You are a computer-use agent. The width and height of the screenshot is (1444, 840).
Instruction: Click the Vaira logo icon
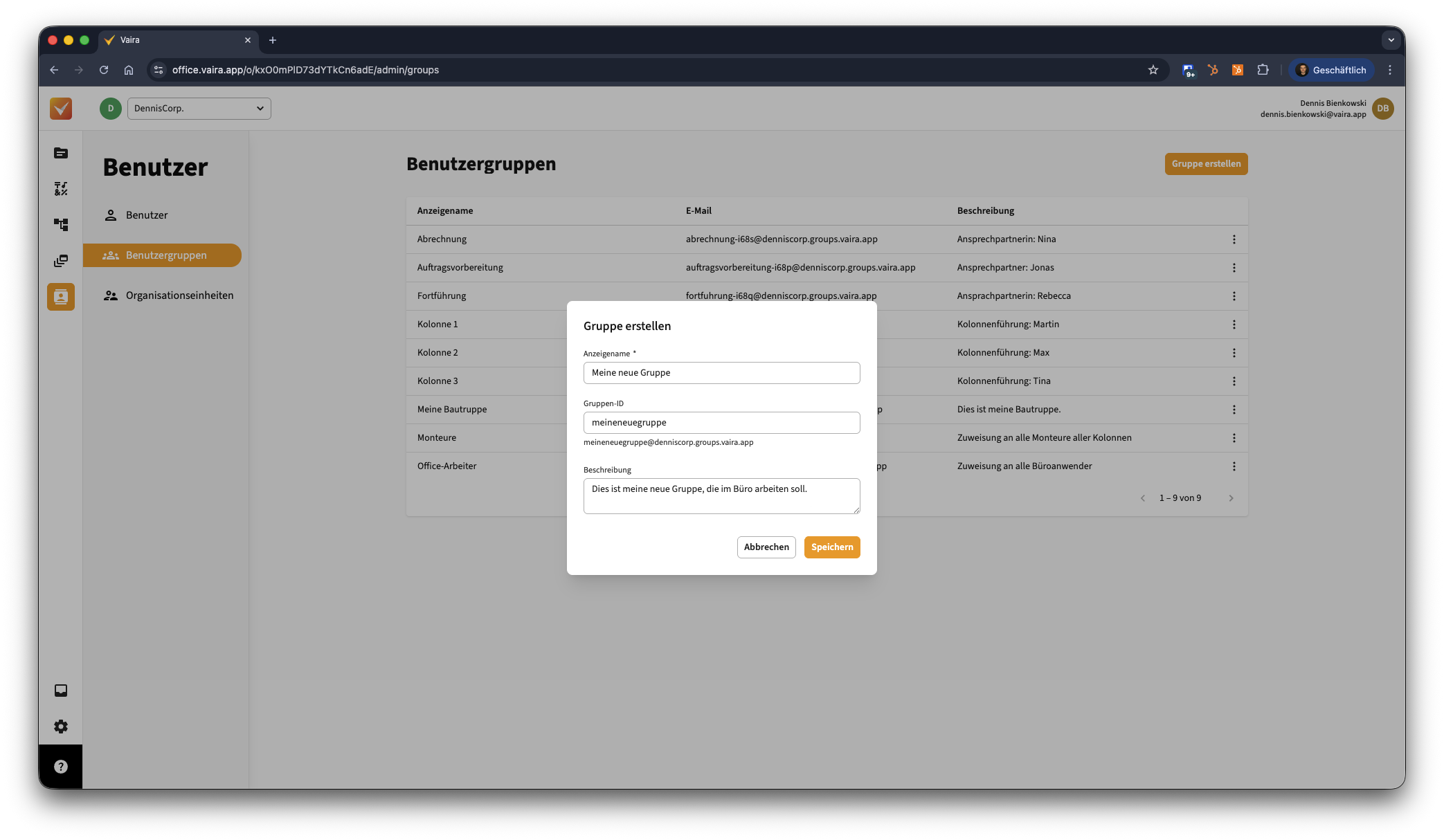61,109
